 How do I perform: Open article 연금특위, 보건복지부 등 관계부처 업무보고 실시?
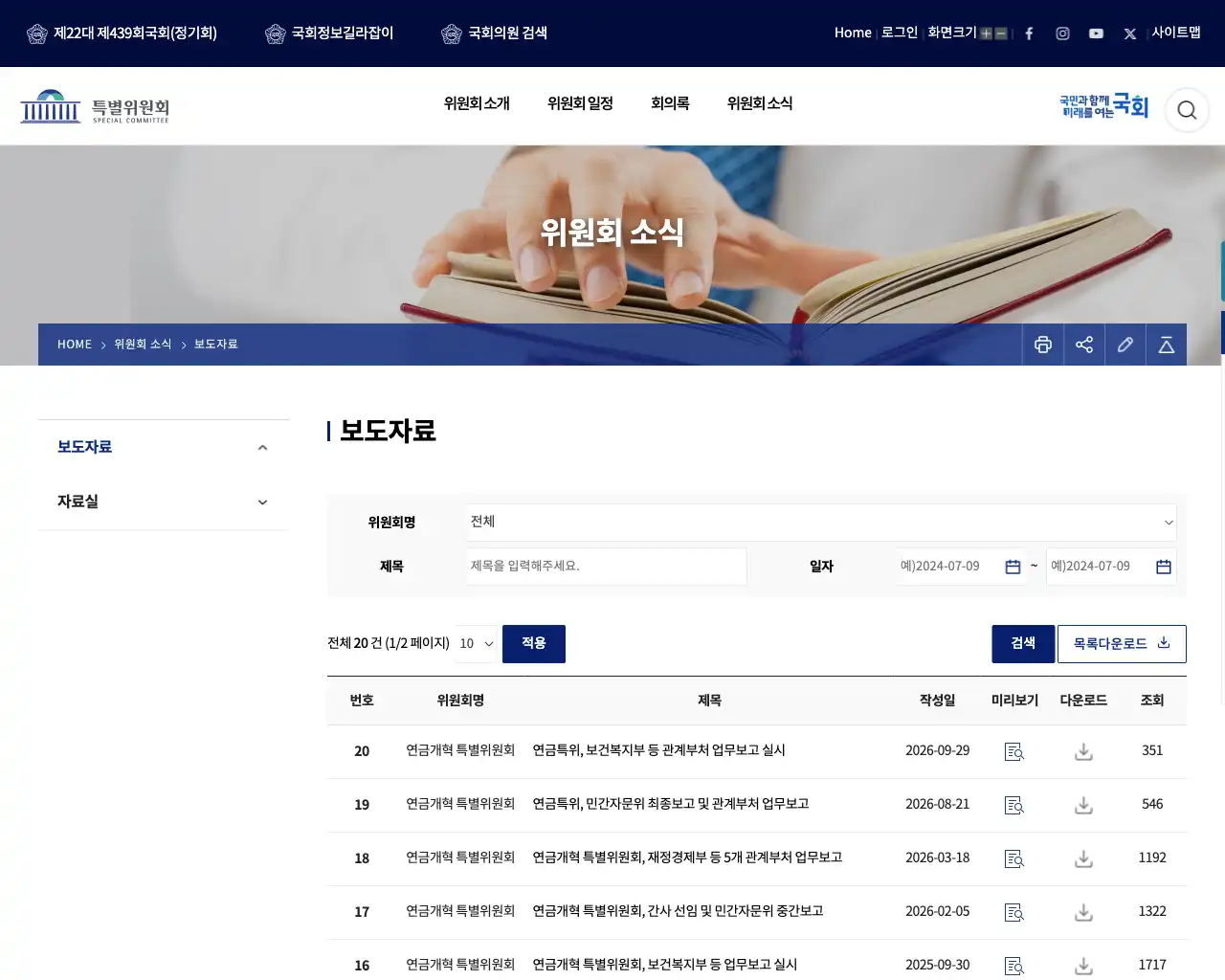(x=658, y=750)
